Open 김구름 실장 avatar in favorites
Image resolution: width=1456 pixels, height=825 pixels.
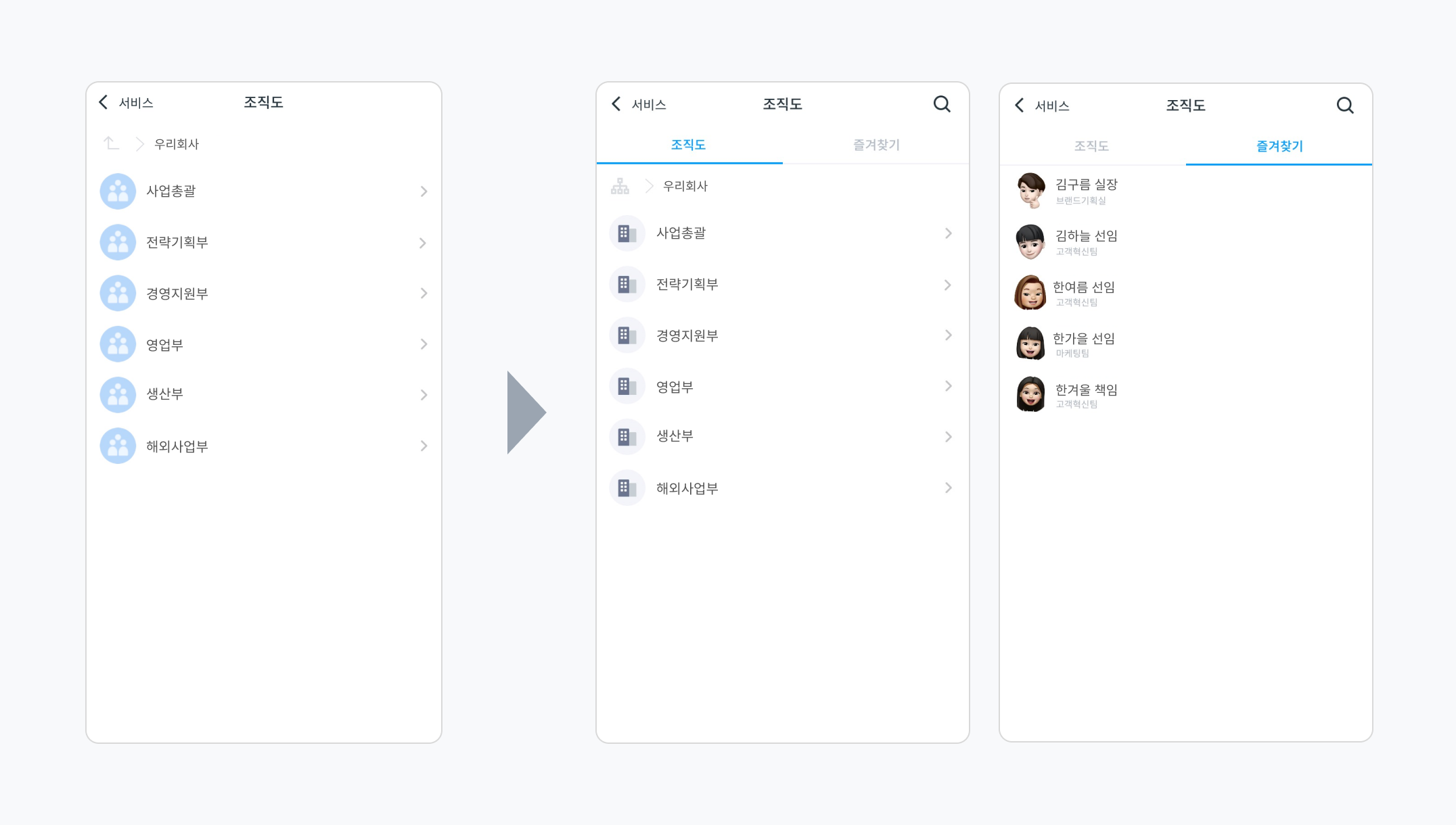[x=1030, y=191]
